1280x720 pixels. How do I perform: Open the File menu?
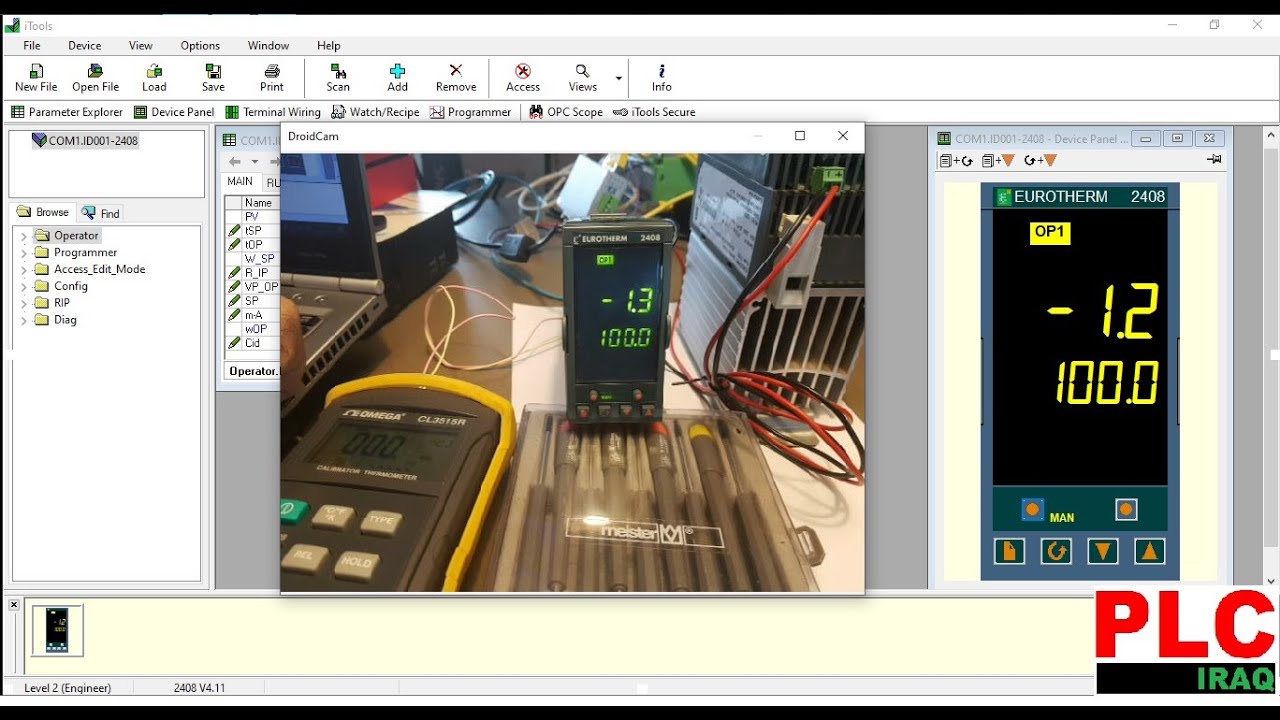[x=32, y=45]
